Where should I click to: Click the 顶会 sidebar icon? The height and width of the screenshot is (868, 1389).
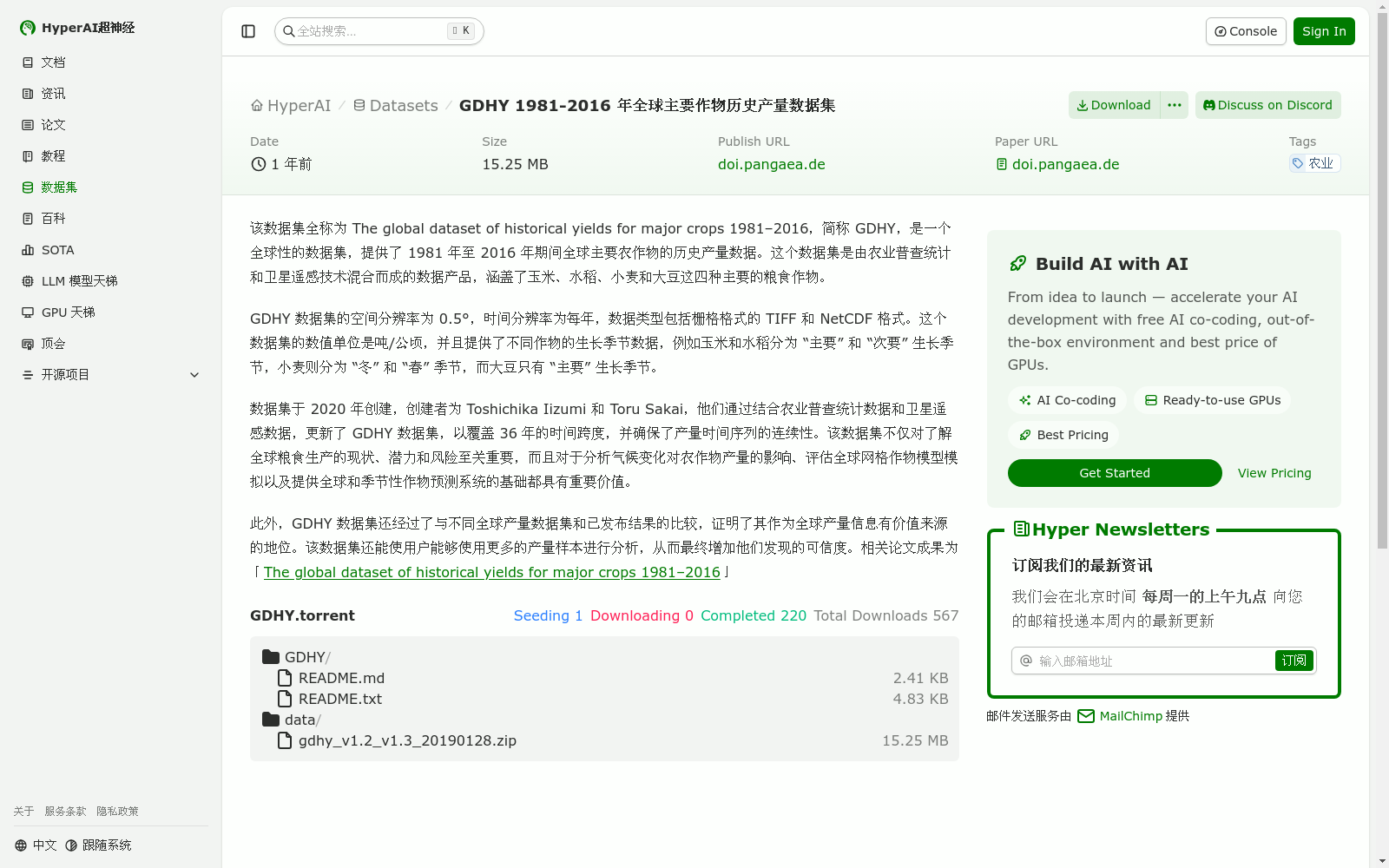coord(28,344)
